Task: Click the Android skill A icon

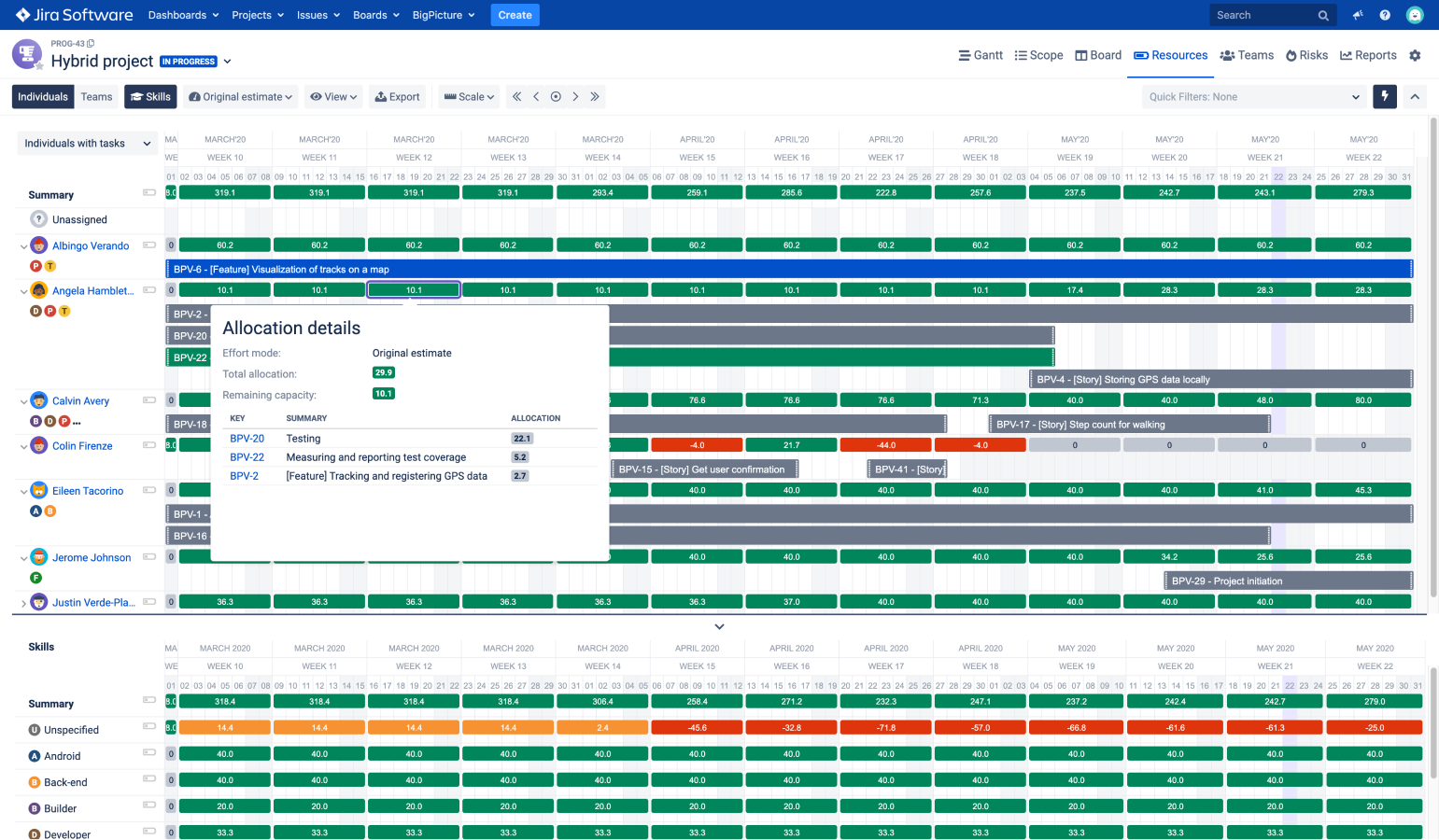Action: [35, 756]
